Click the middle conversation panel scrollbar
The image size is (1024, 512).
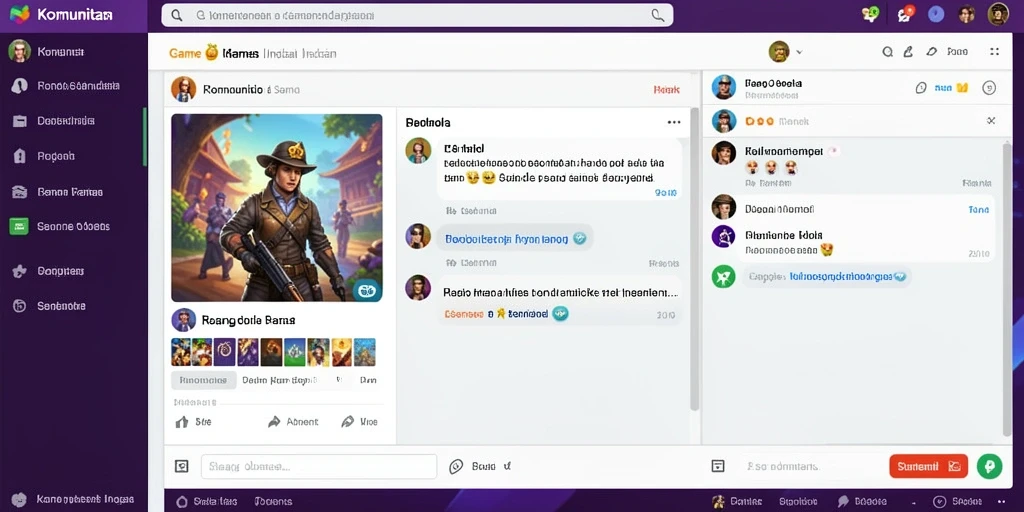pyautogui.click(x=694, y=259)
